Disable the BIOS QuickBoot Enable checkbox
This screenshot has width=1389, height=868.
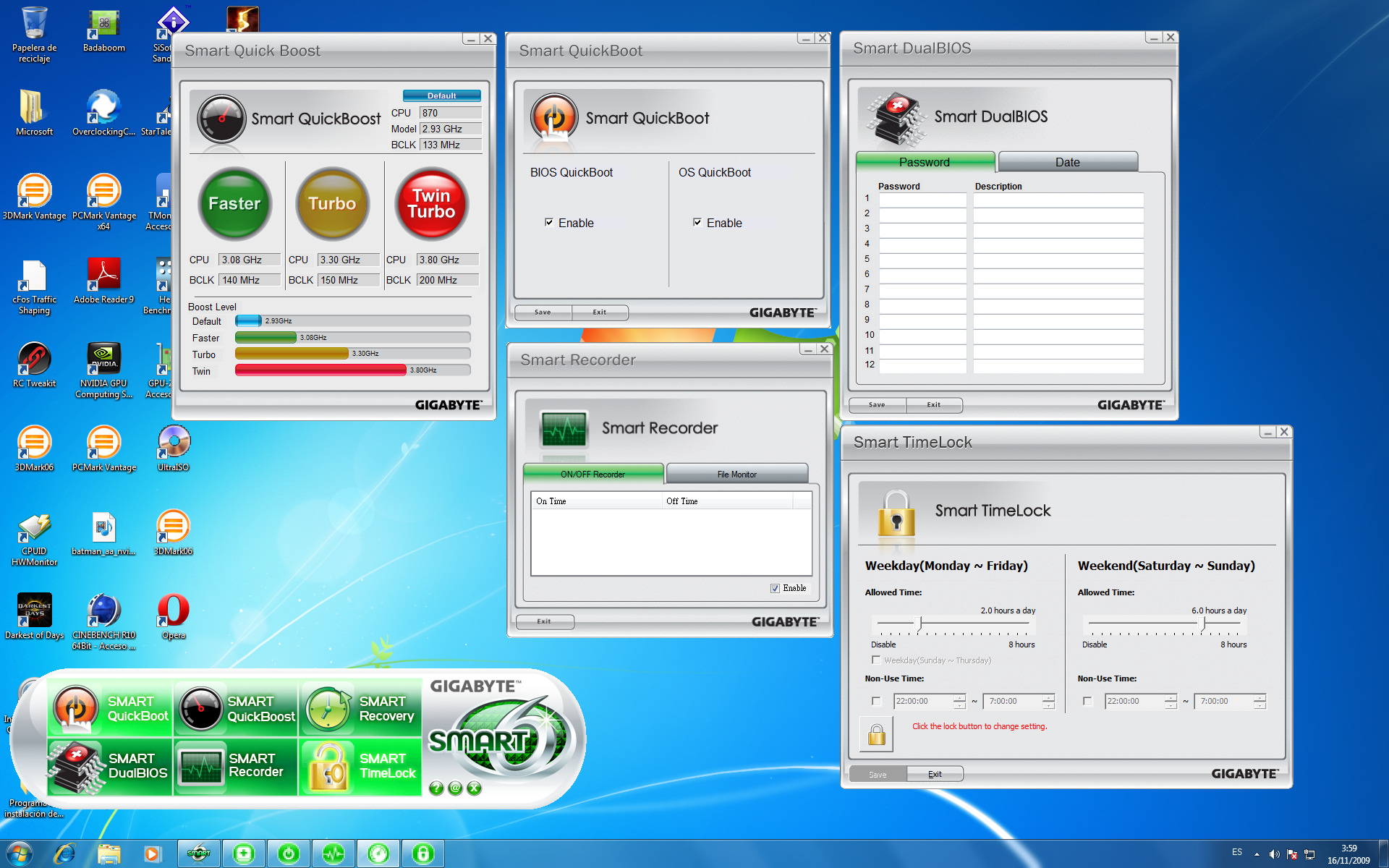tap(549, 223)
